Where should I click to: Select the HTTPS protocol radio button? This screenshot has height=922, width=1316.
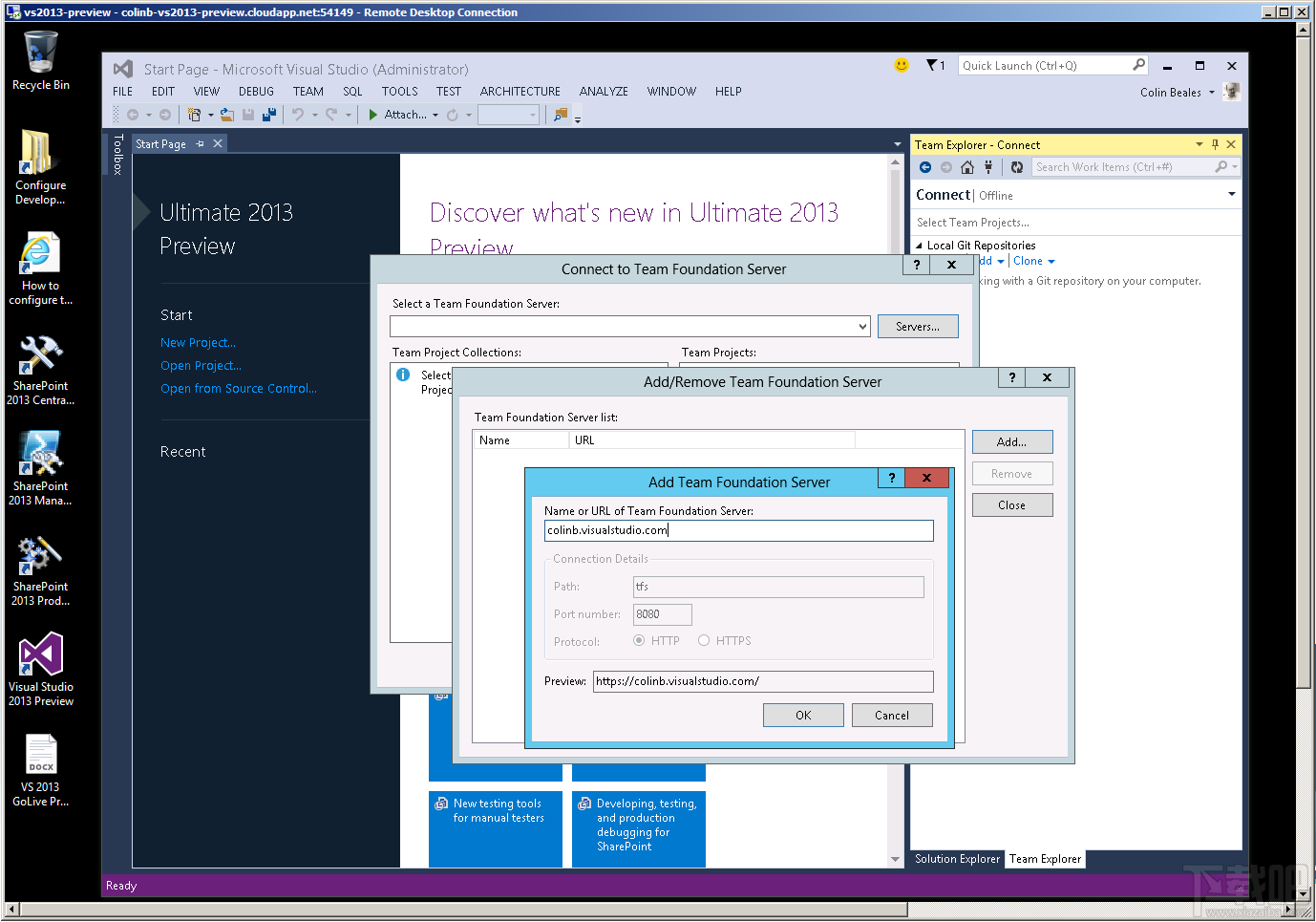coord(704,641)
